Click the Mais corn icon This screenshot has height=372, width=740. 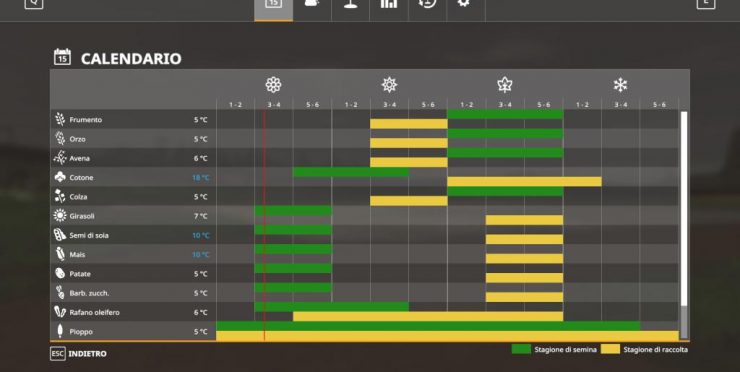[60, 254]
